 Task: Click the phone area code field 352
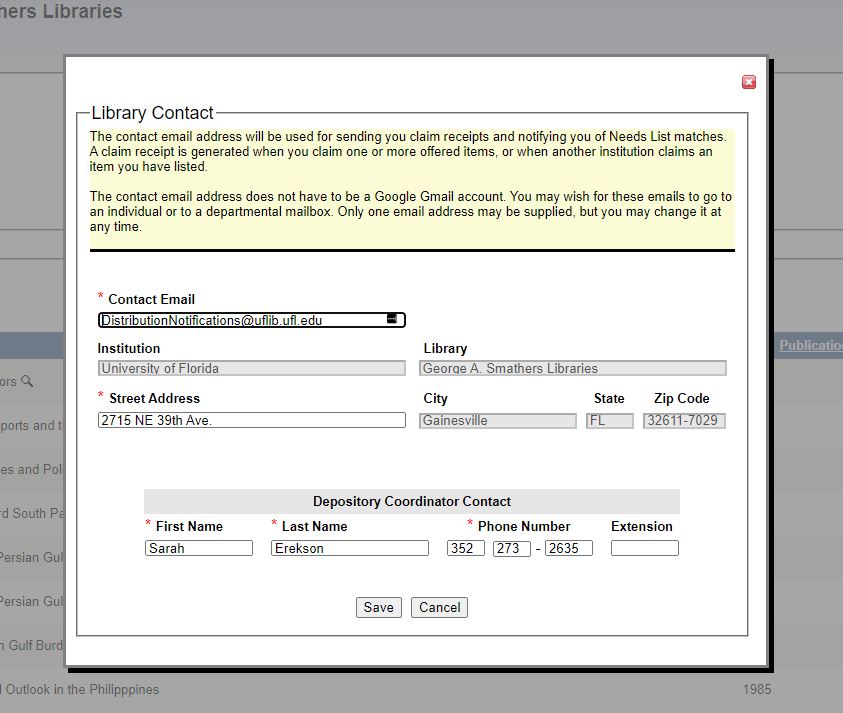tap(466, 548)
